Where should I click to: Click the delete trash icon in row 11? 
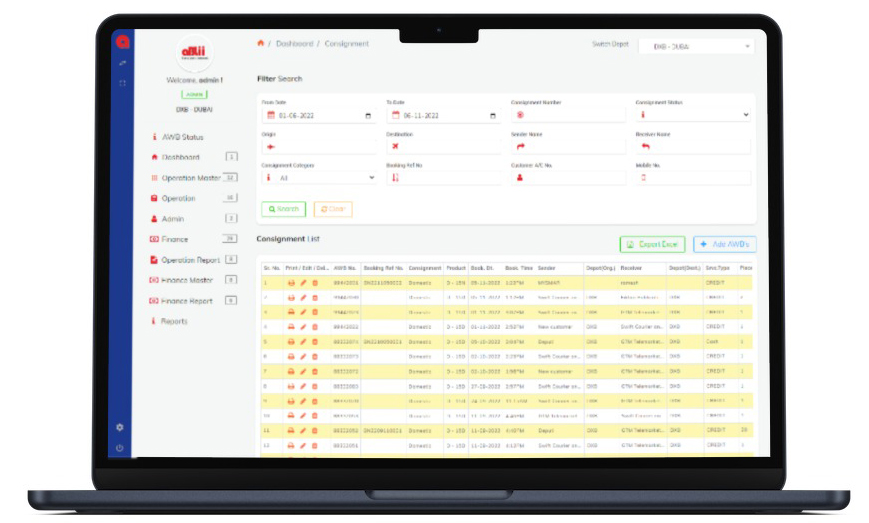315,429
